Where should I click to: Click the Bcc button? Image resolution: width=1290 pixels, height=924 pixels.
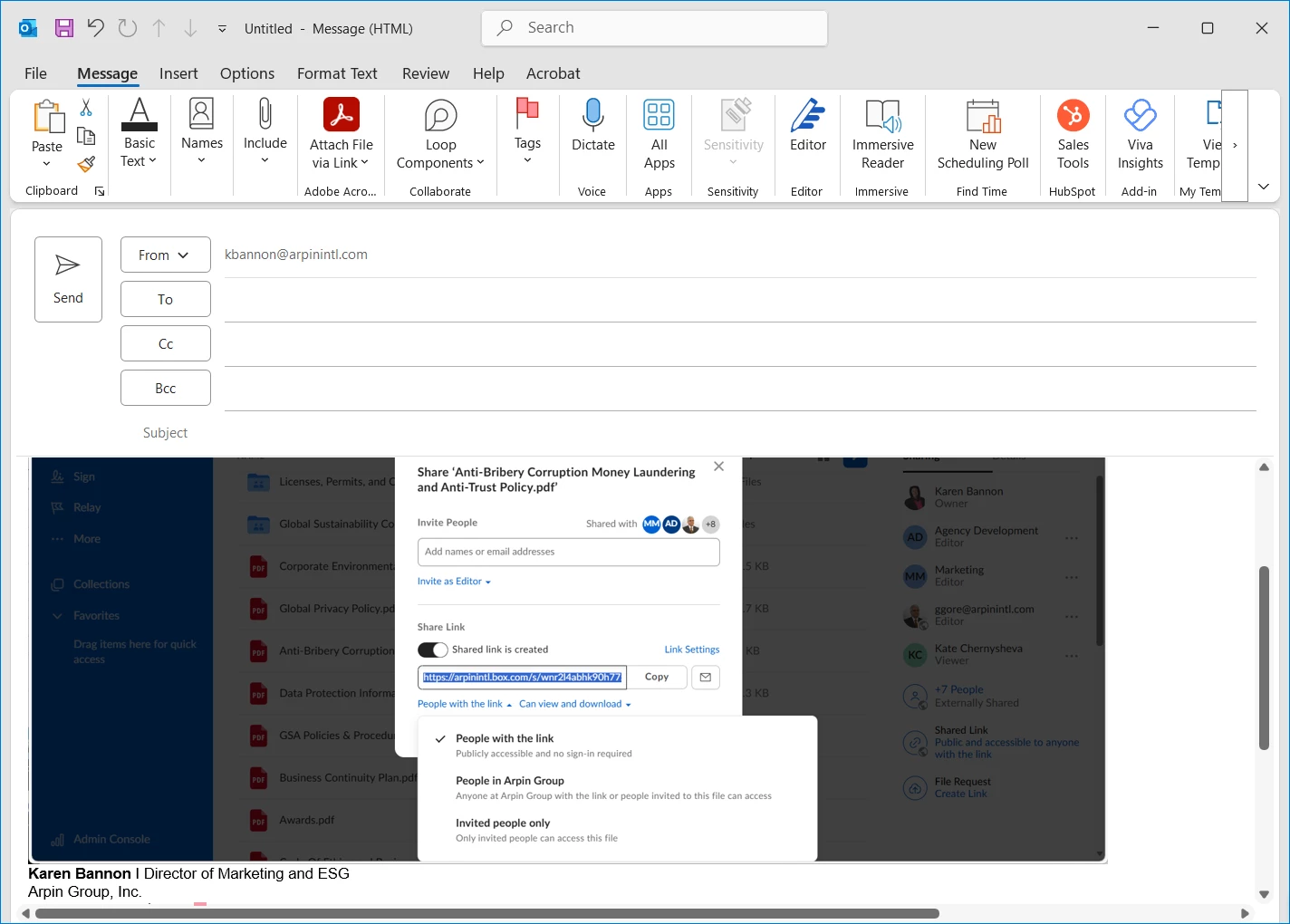165,388
